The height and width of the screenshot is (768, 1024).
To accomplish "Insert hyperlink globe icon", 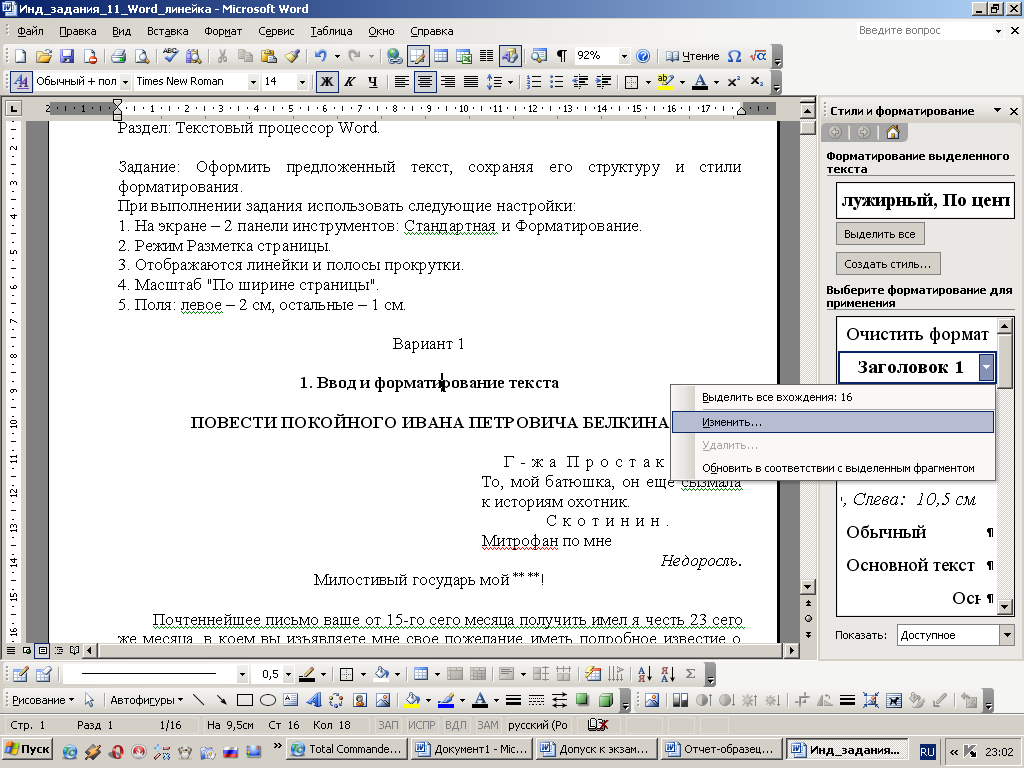I will click(394, 56).
